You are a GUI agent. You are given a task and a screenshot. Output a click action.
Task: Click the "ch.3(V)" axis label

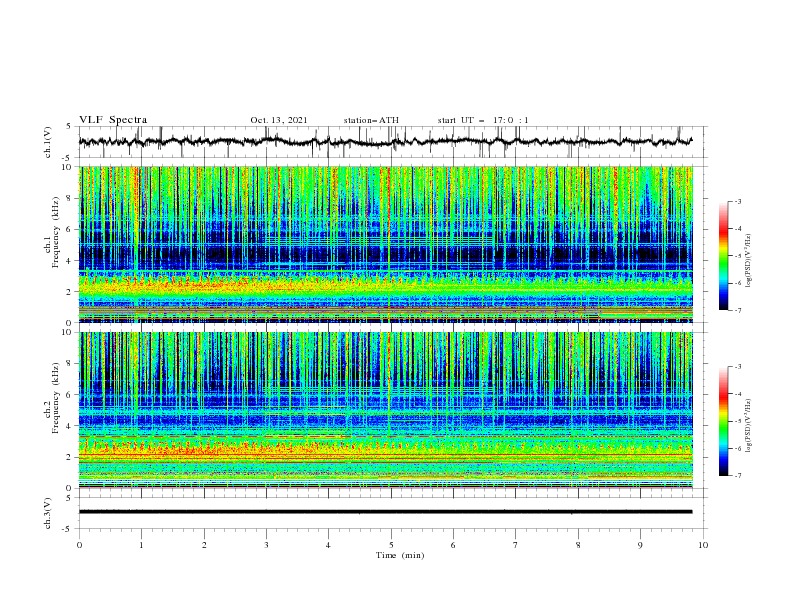[x=48, y=513]
